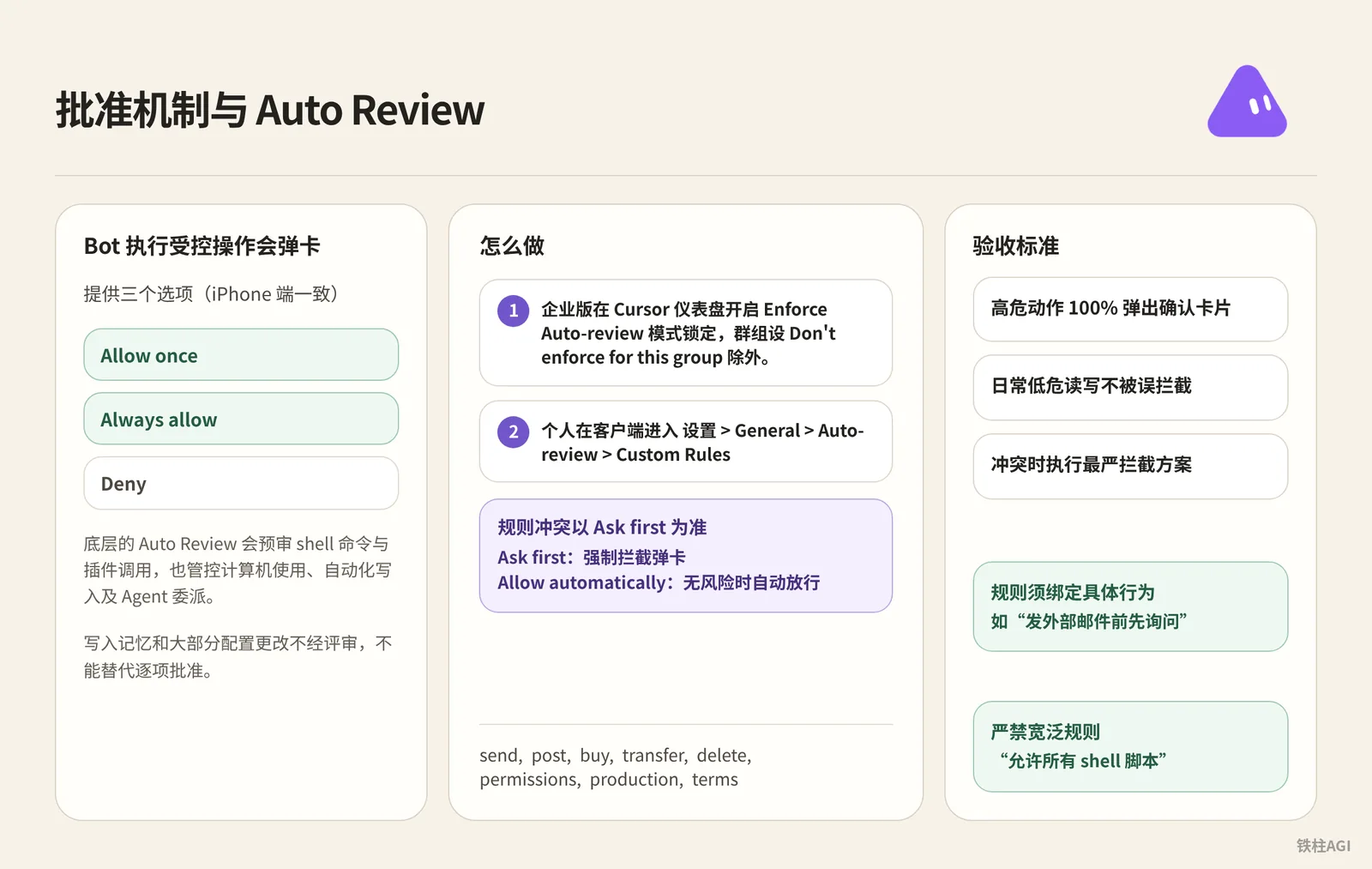Click the 怎么做 heading
Screen dimensions: 1372x869
pyautogui.click(x=512, y=246)
